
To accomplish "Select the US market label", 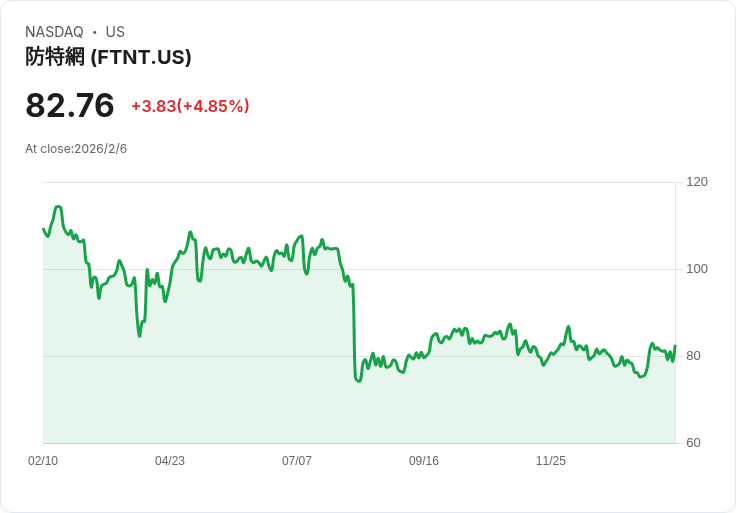I will [x=115, y=32].
